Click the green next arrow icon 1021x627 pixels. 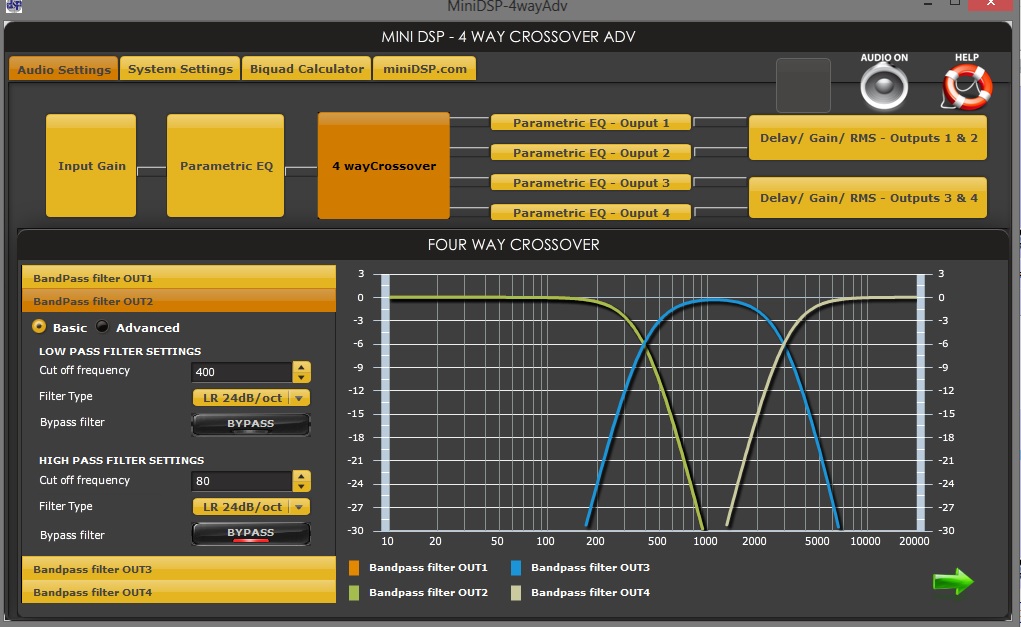click(953, 581)
